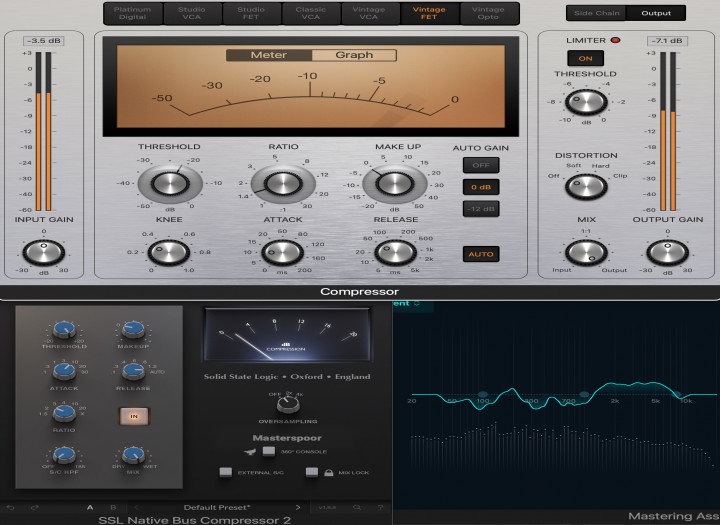Viewport: 720px width, 525px height.
Task: Switch to the Studio VCA compressor model
Action: [x=192, y=14]
